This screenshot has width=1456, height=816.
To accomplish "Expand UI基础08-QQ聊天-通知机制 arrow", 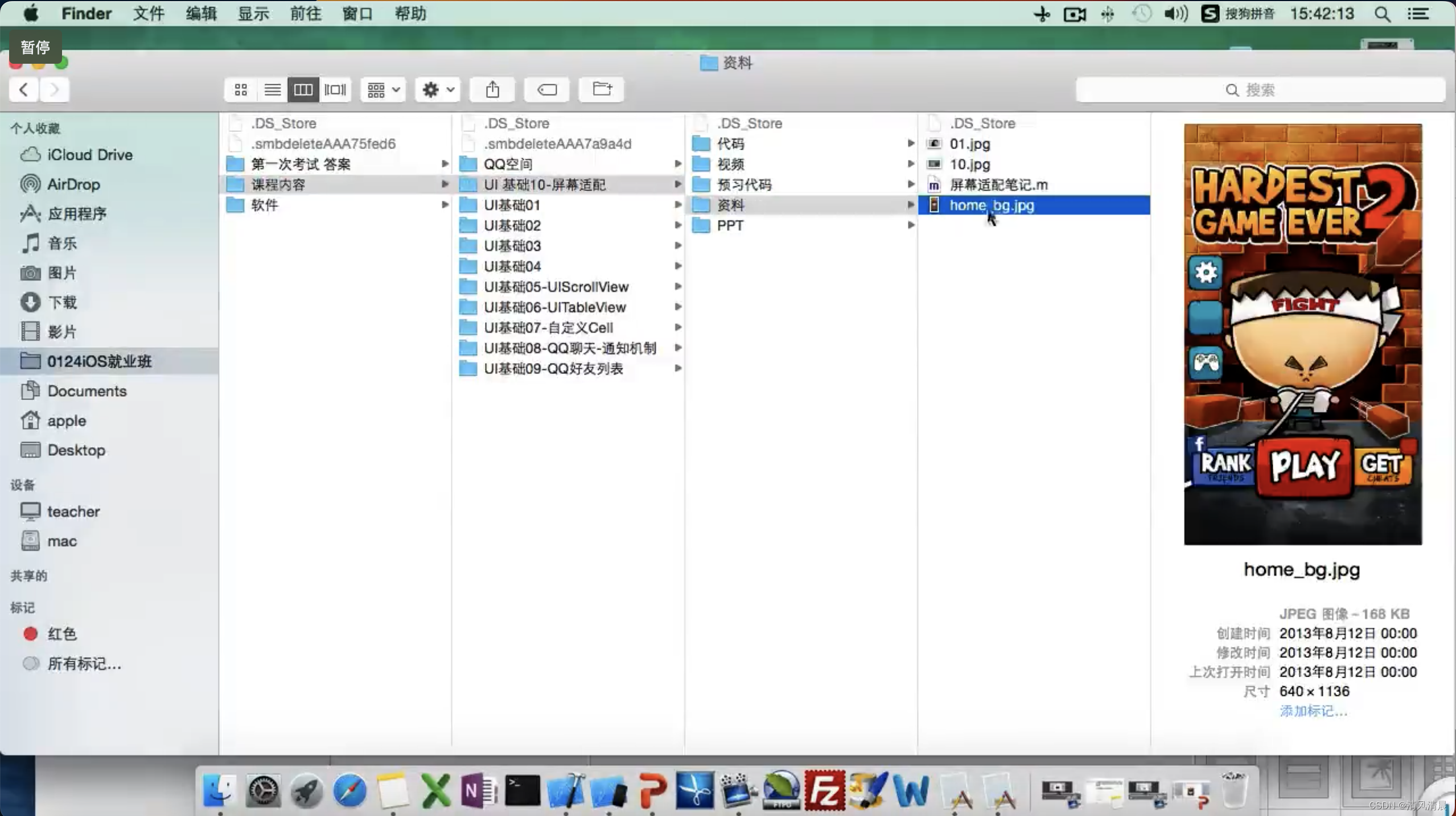I will pyautogui.click(x=677, y=348).
